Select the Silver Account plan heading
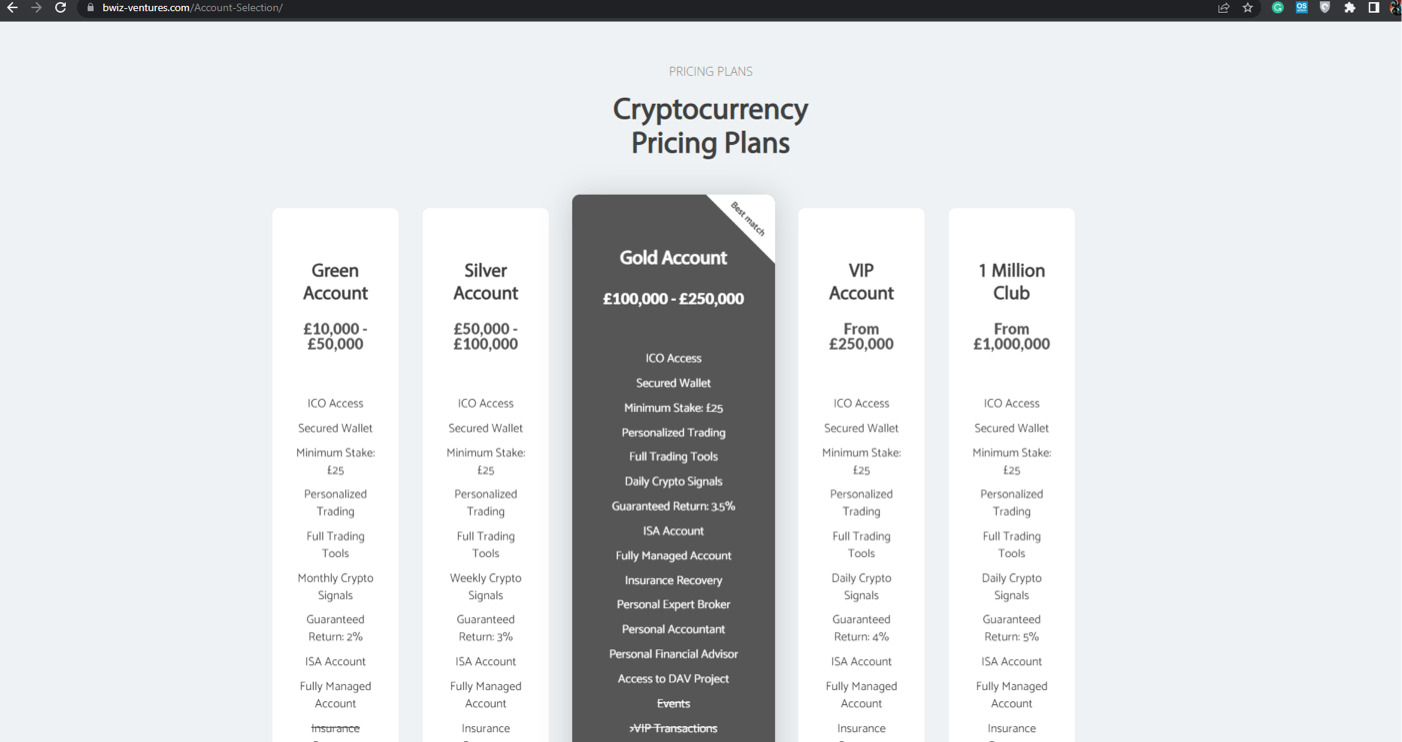The height and width of the screenshot is (742, 1402). [x=485, y=282]
